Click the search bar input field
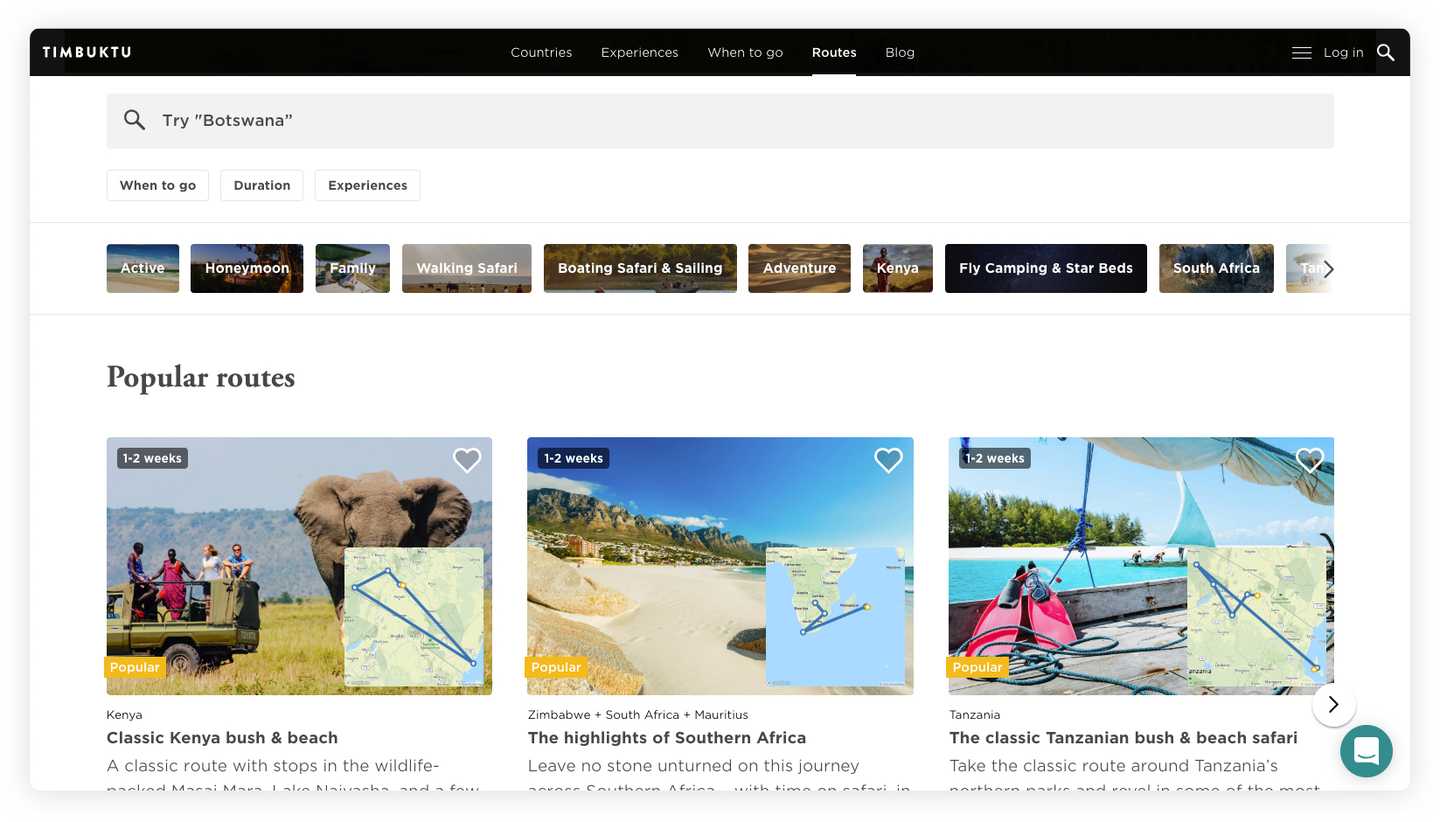This screenshot has height=822, width=1440. [720, 121]
